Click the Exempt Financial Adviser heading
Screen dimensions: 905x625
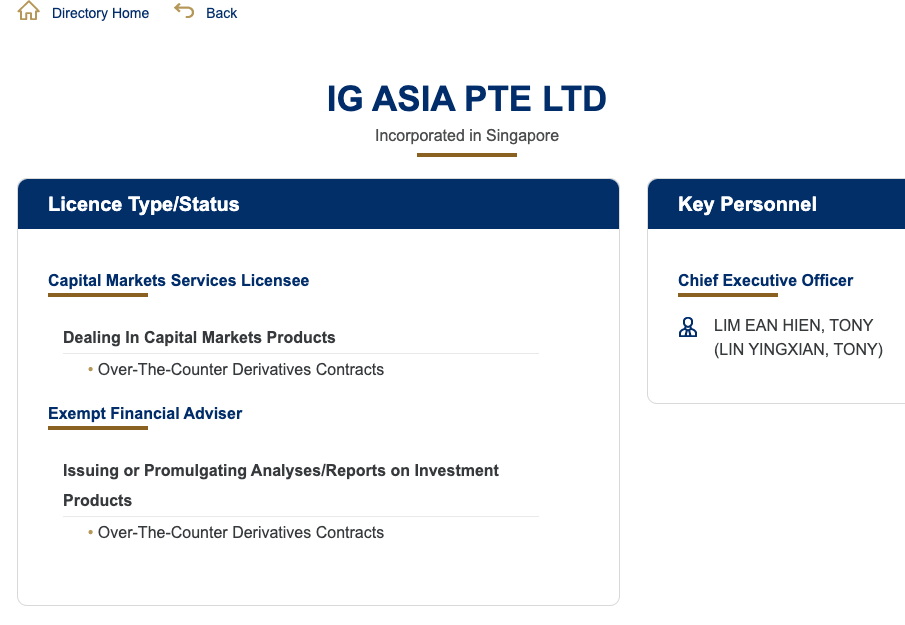tap(145, 414)
